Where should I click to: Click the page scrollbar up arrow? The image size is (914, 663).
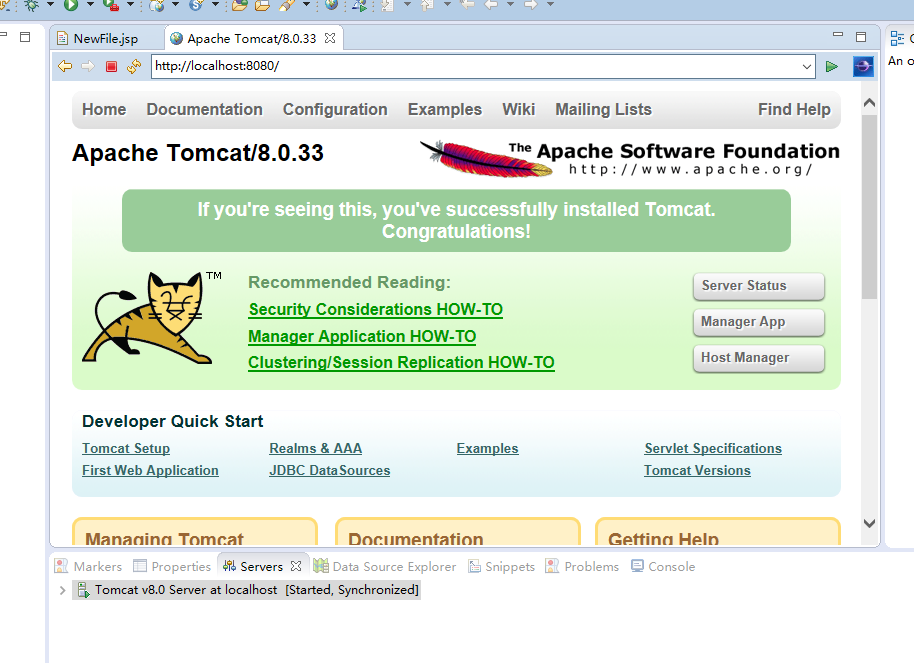pyautogui.click(x=869, y=103)
